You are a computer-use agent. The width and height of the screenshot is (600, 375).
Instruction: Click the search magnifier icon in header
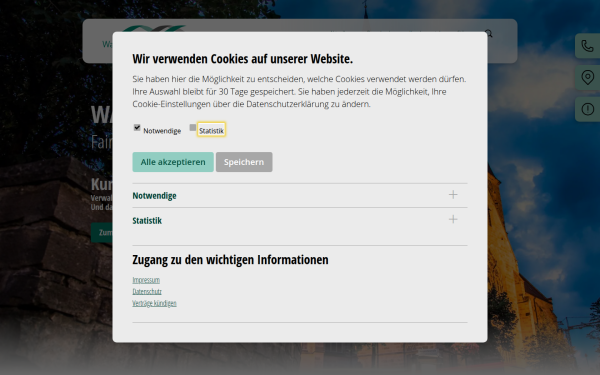tap(489, 34)
